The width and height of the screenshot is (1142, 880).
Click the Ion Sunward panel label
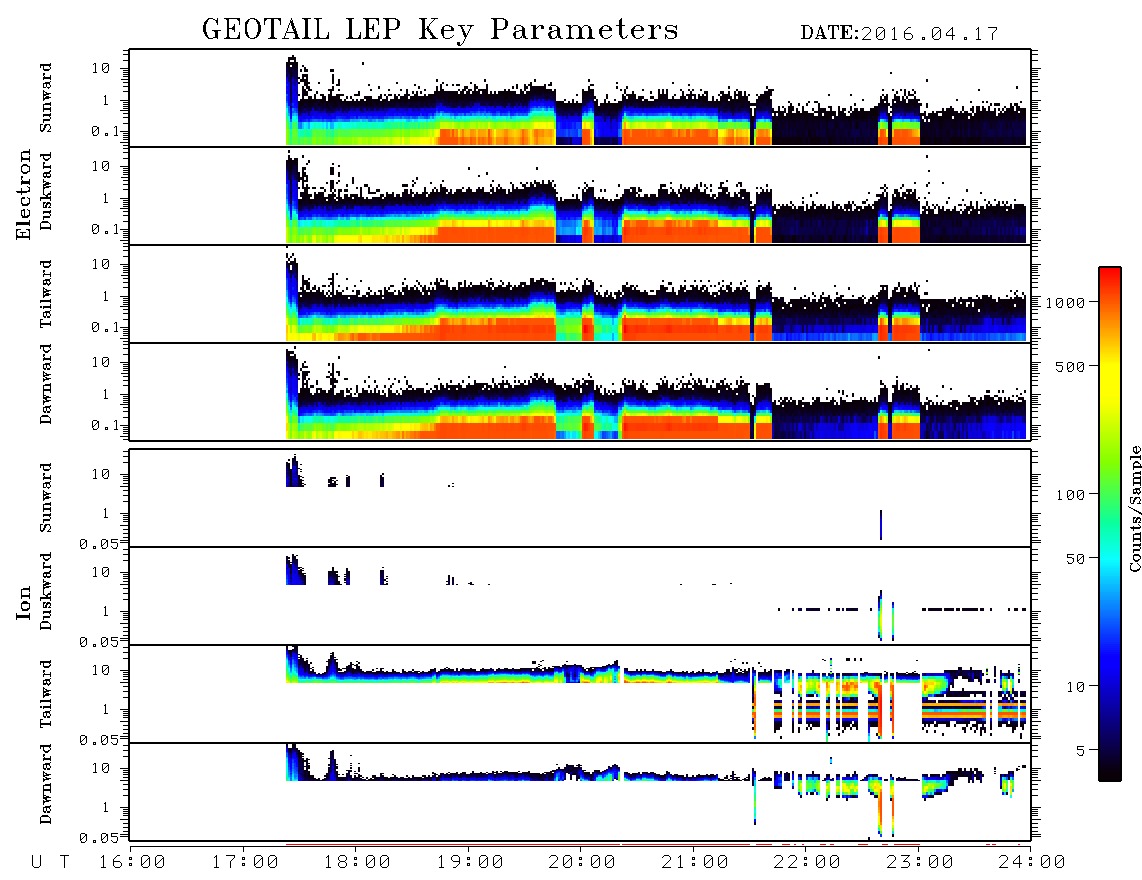(x=46, y=498)
